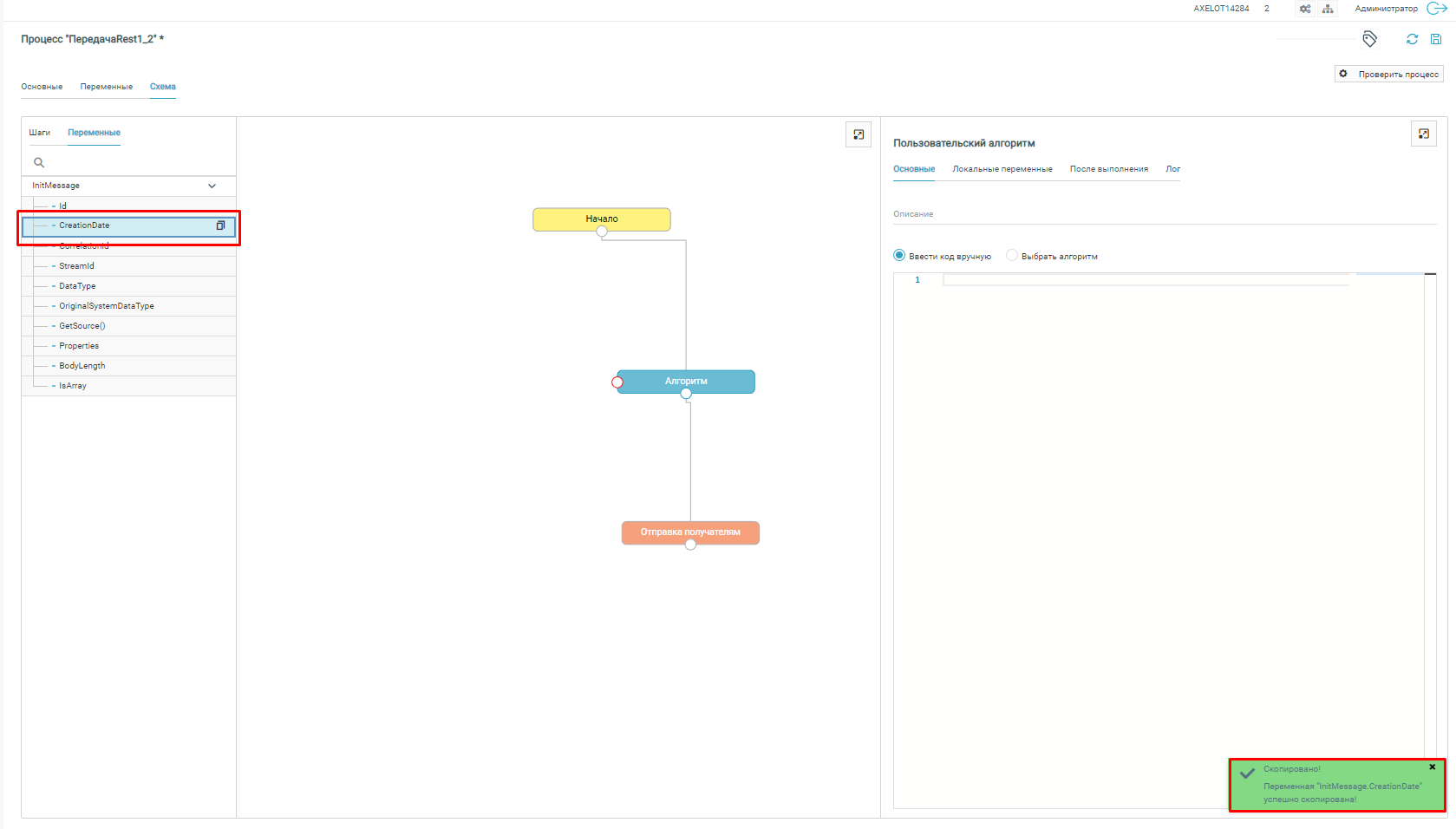Screen dimensions: 1456x829
Task: Open the tags icon in header
Action: coord(1370,39)
